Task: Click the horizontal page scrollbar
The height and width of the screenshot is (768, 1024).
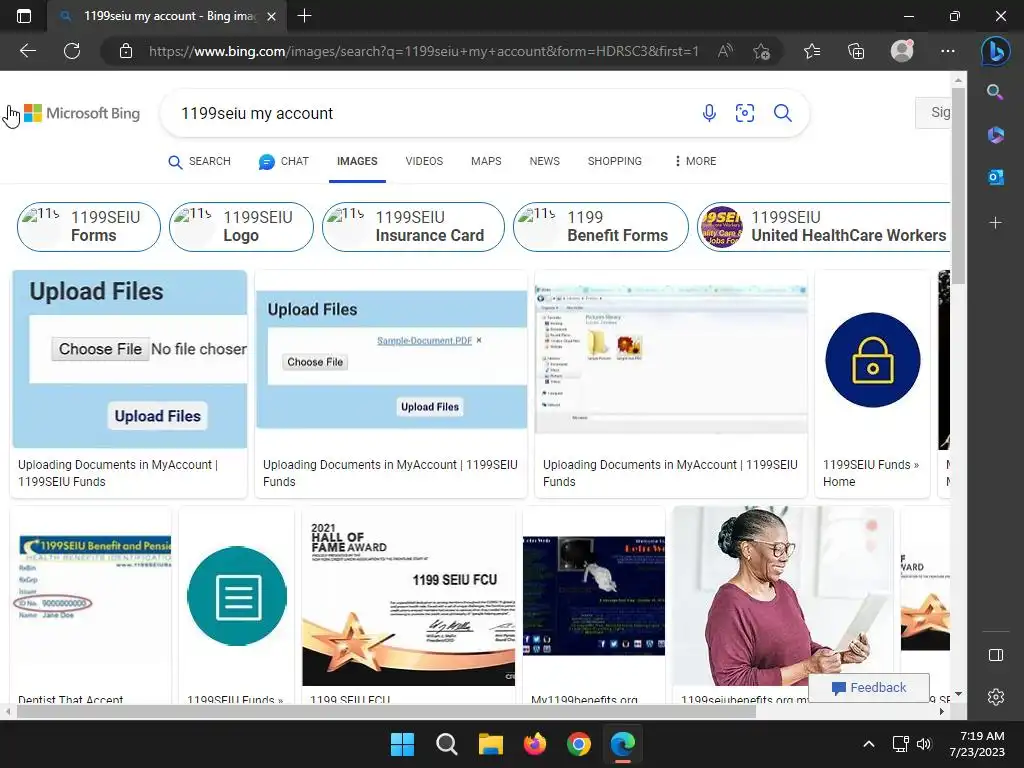Action: point(385,712)
